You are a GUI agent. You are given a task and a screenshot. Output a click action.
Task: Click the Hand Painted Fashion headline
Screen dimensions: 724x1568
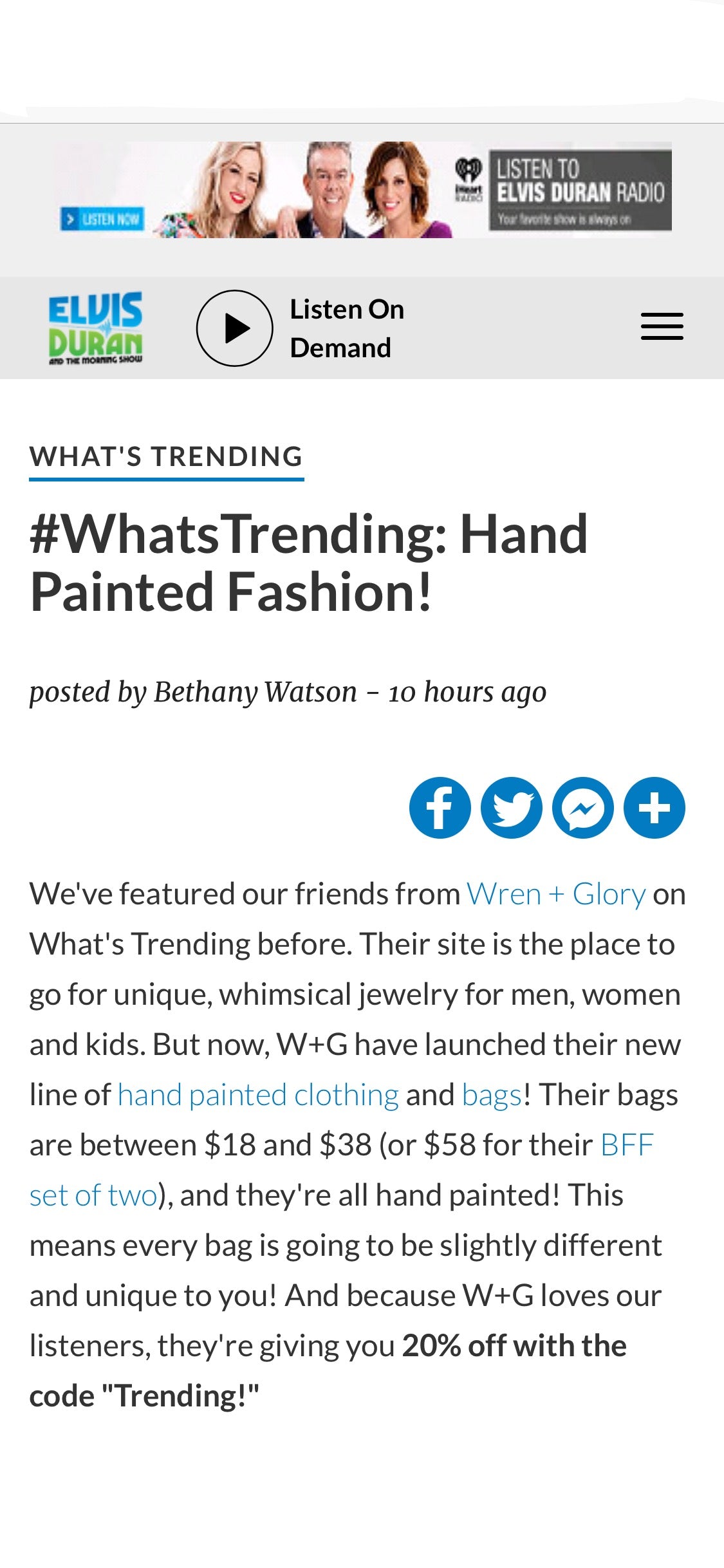(309, 563)
